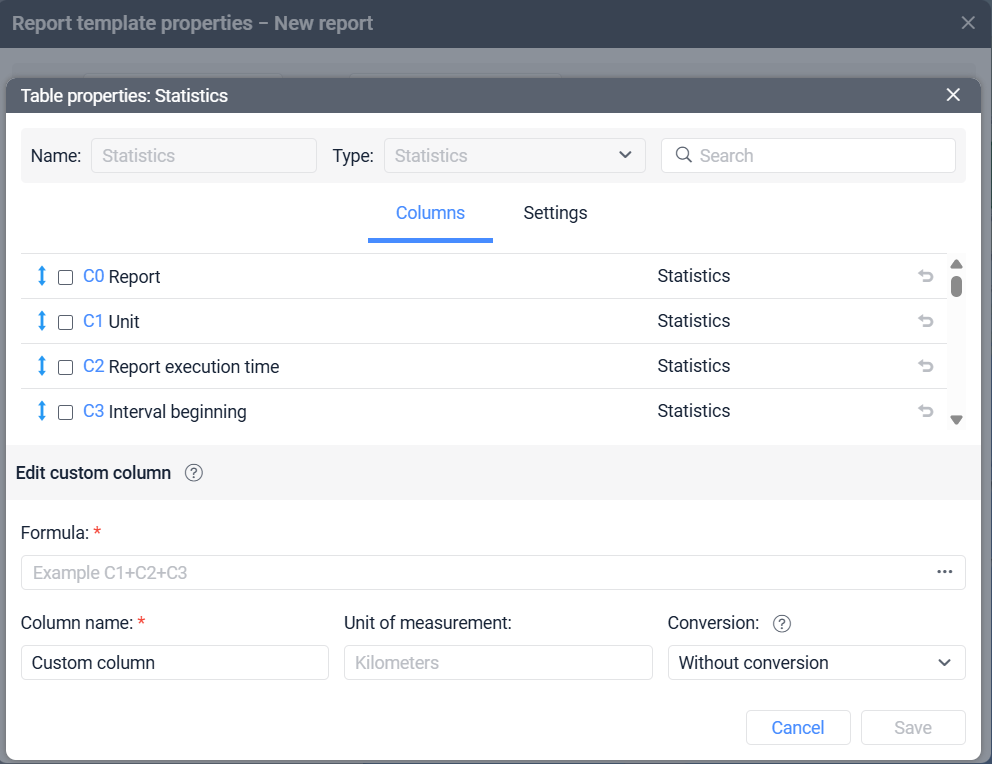Click the reorder arrows beside C2 Report execution time
Screen dimensions: 992x764
42,366
